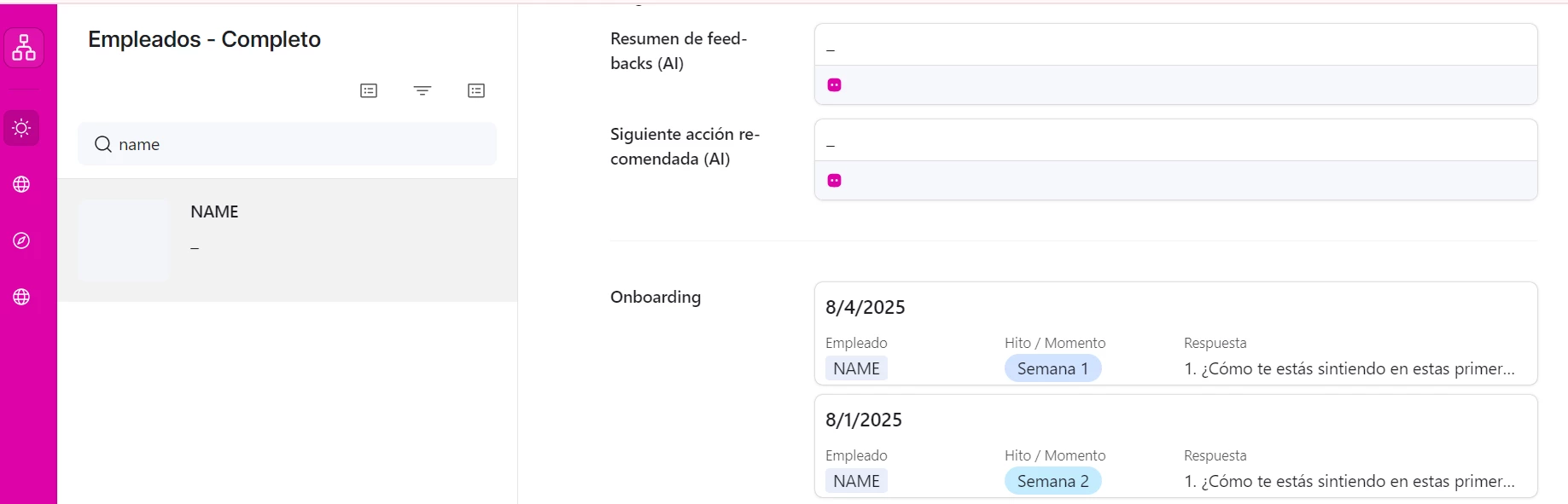This screenshot has width=1568, height=504.
Task: Select the right list-view icon
Action: click(x=476, y=90)
